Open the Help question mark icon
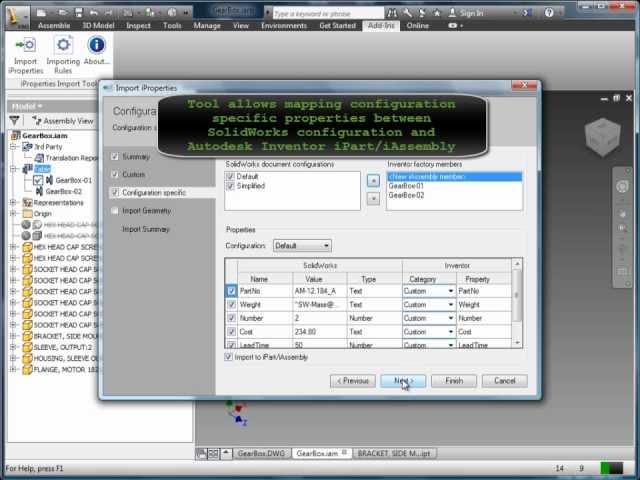The image size is (640, 480). click(x=549, y=13)
